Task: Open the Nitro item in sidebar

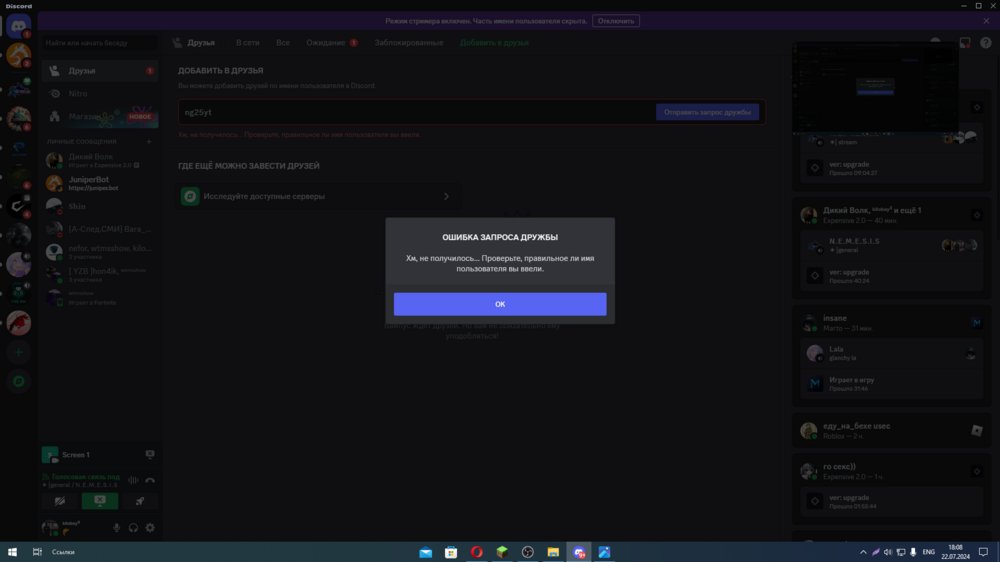Action: [x=100, y=94]
